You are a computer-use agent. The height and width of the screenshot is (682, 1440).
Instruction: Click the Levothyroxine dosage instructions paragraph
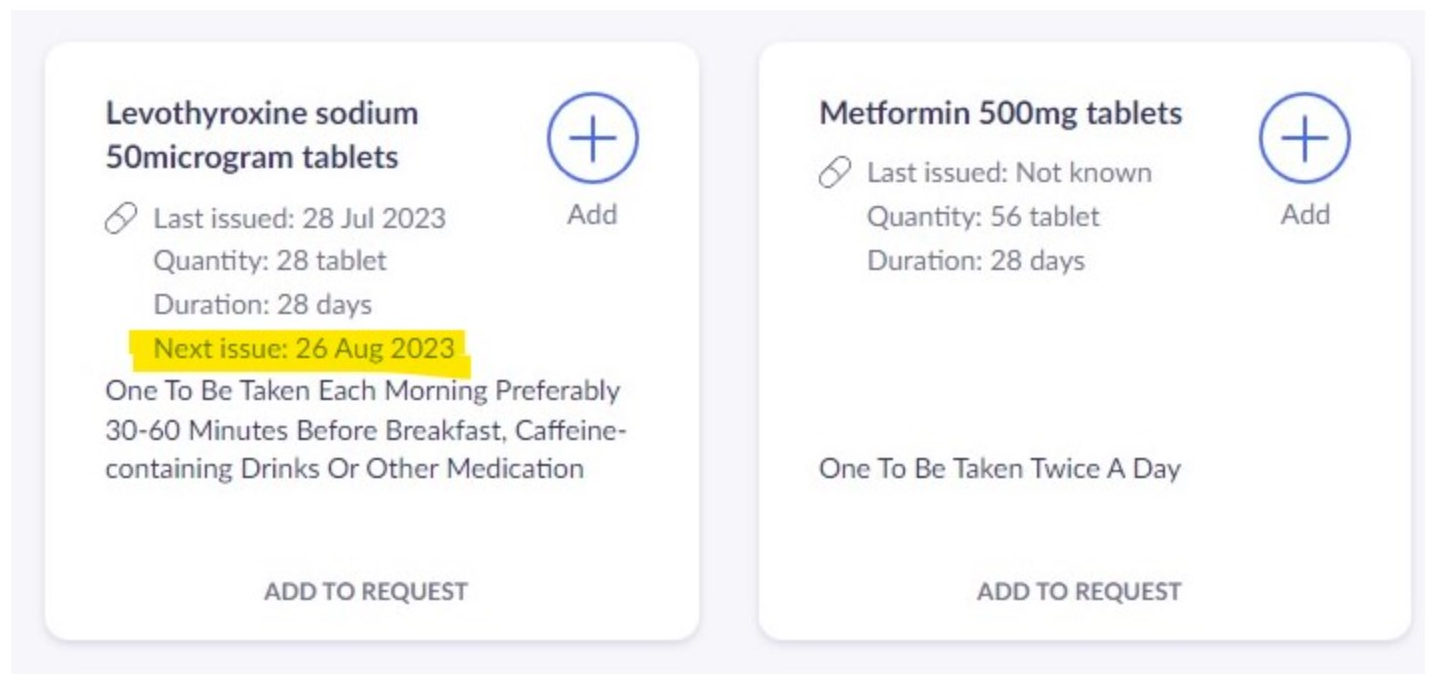pyautogui.click(x=365, y=429)
